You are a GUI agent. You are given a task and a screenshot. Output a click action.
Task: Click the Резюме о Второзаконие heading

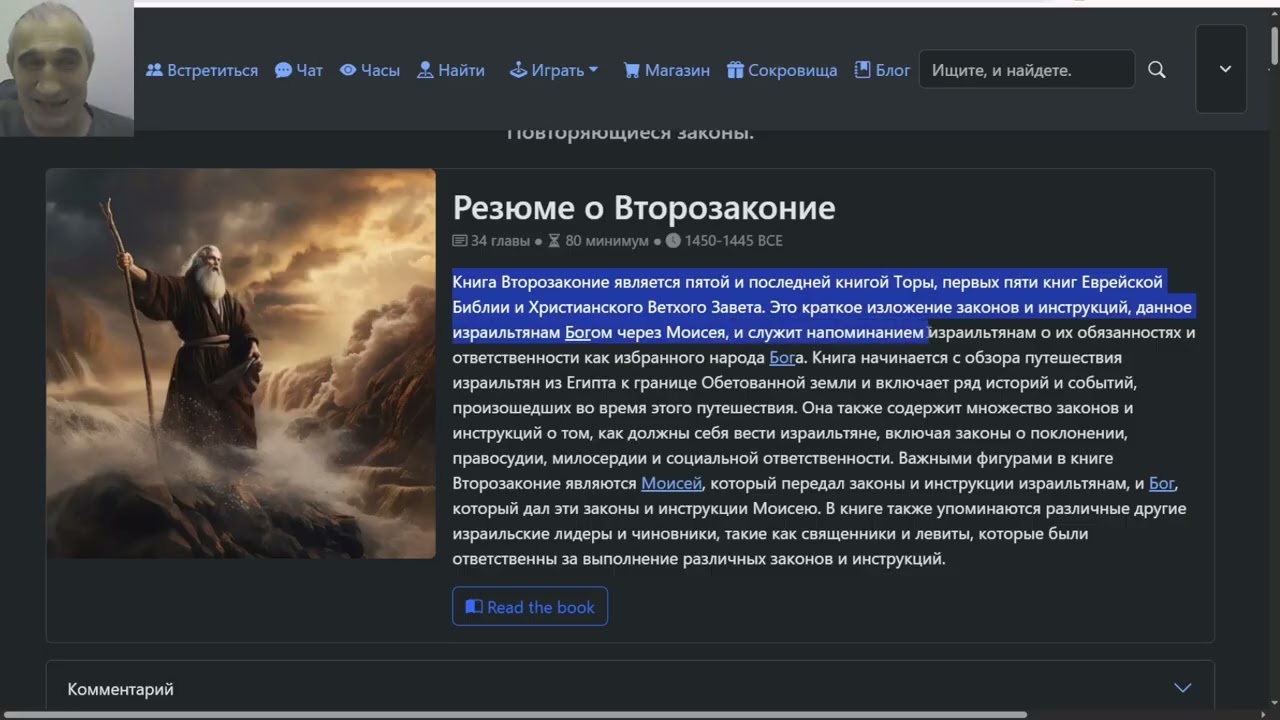pyautogui.click(x=644, y=208)
